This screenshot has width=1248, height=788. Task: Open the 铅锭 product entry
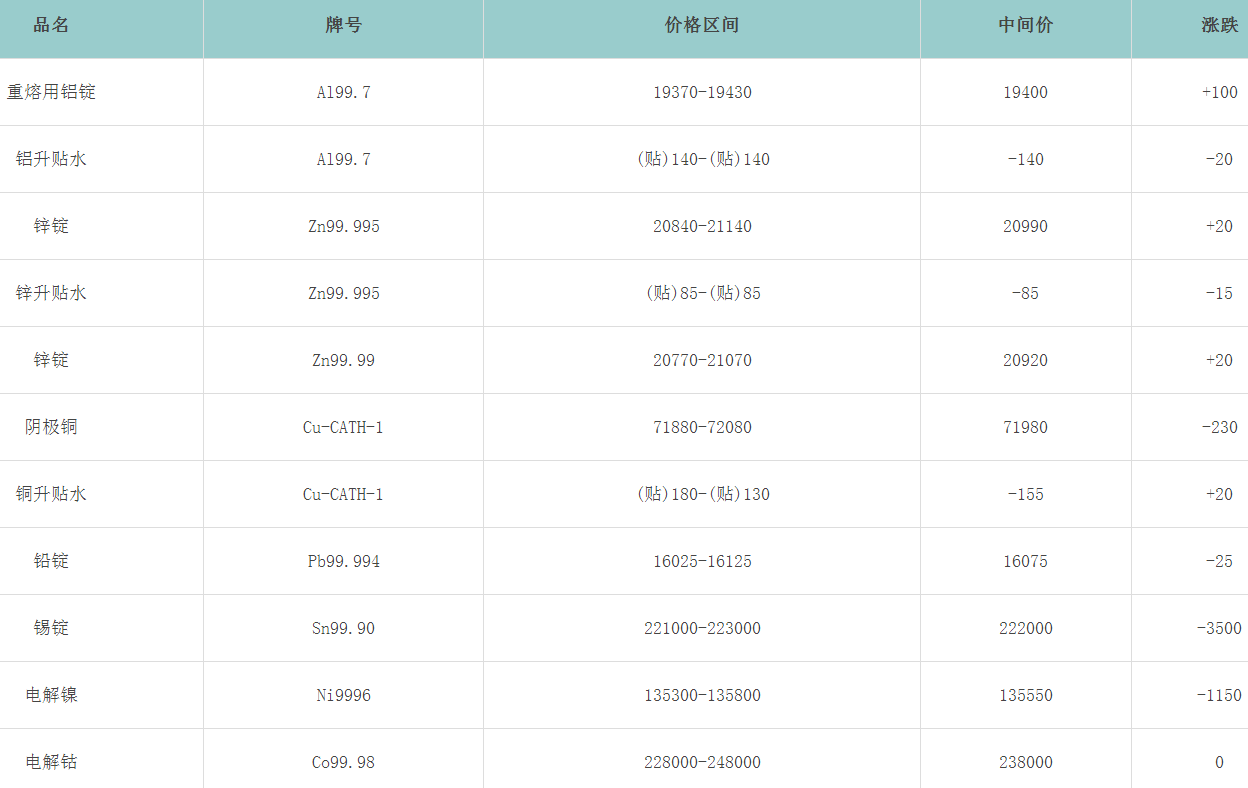click(x=51, y=561)
